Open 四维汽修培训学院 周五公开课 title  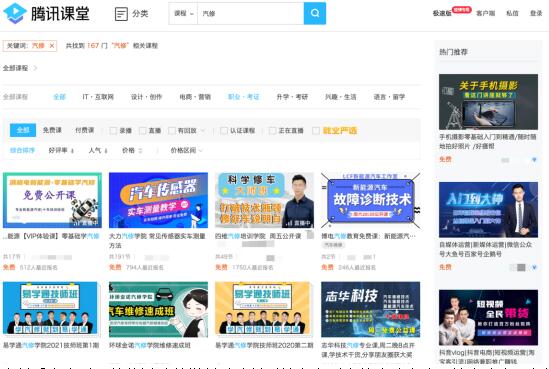[x=258, y=236]
